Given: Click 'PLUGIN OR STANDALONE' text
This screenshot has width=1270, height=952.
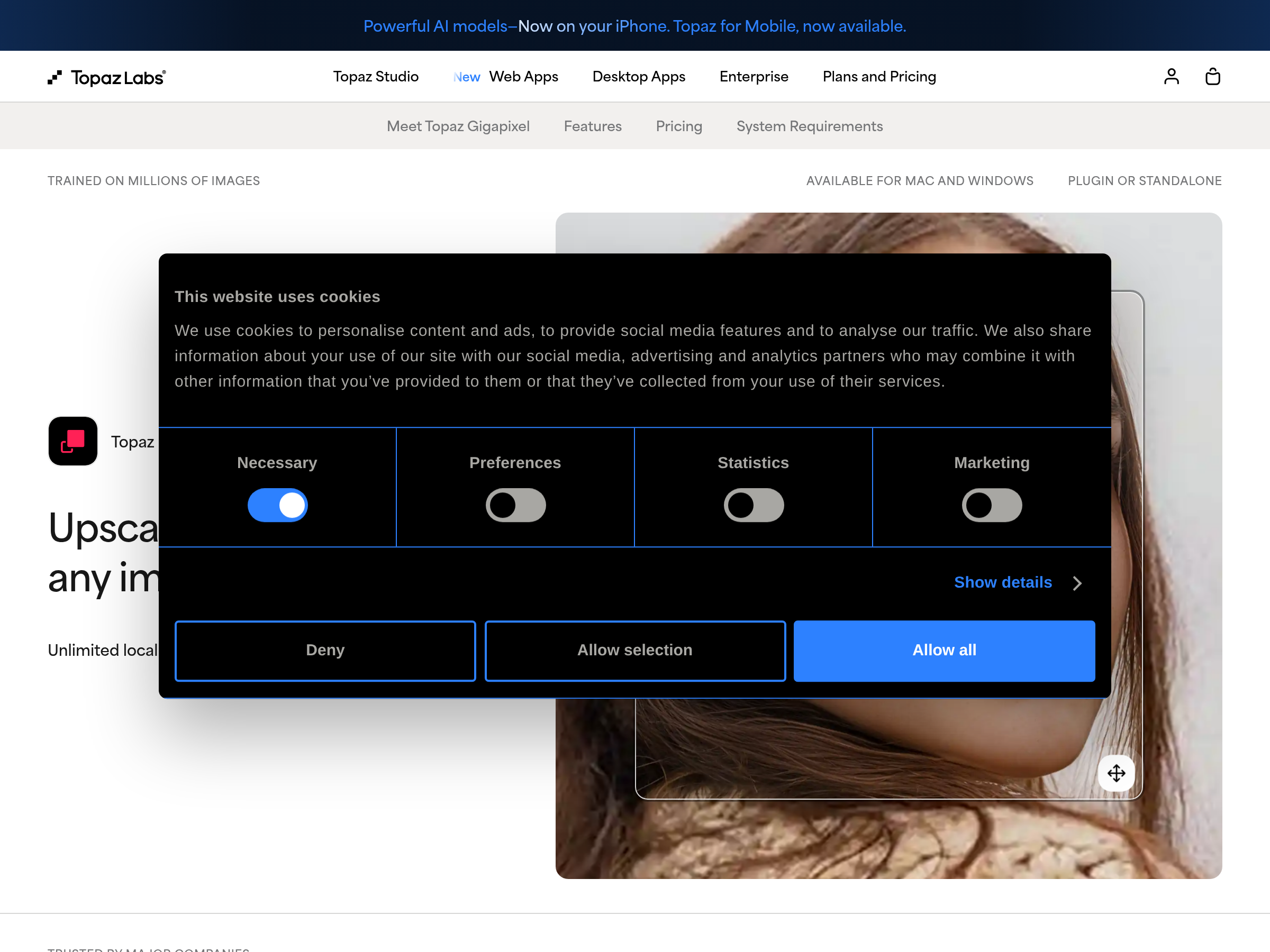Looking at the screenshot, I should (x=1145, y=181).
